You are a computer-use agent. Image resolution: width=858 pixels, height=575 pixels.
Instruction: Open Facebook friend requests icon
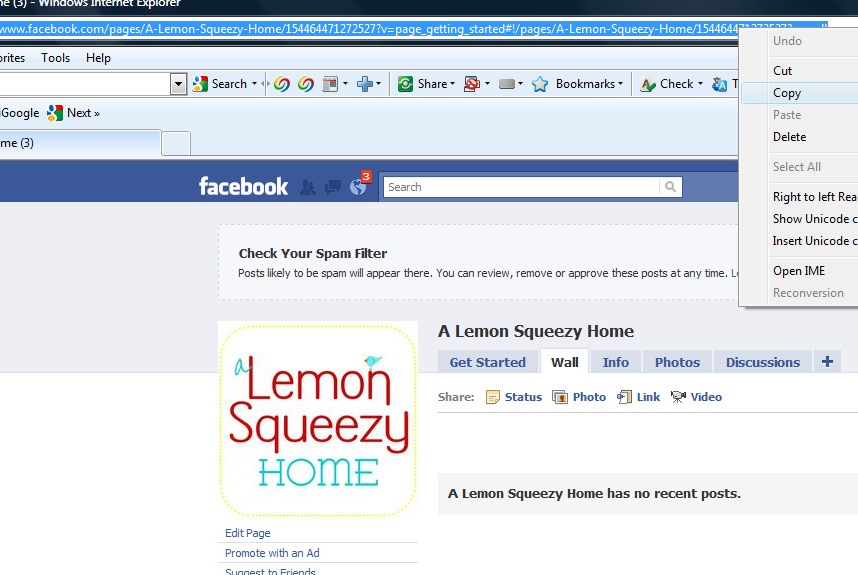click(x=308, y=188)
